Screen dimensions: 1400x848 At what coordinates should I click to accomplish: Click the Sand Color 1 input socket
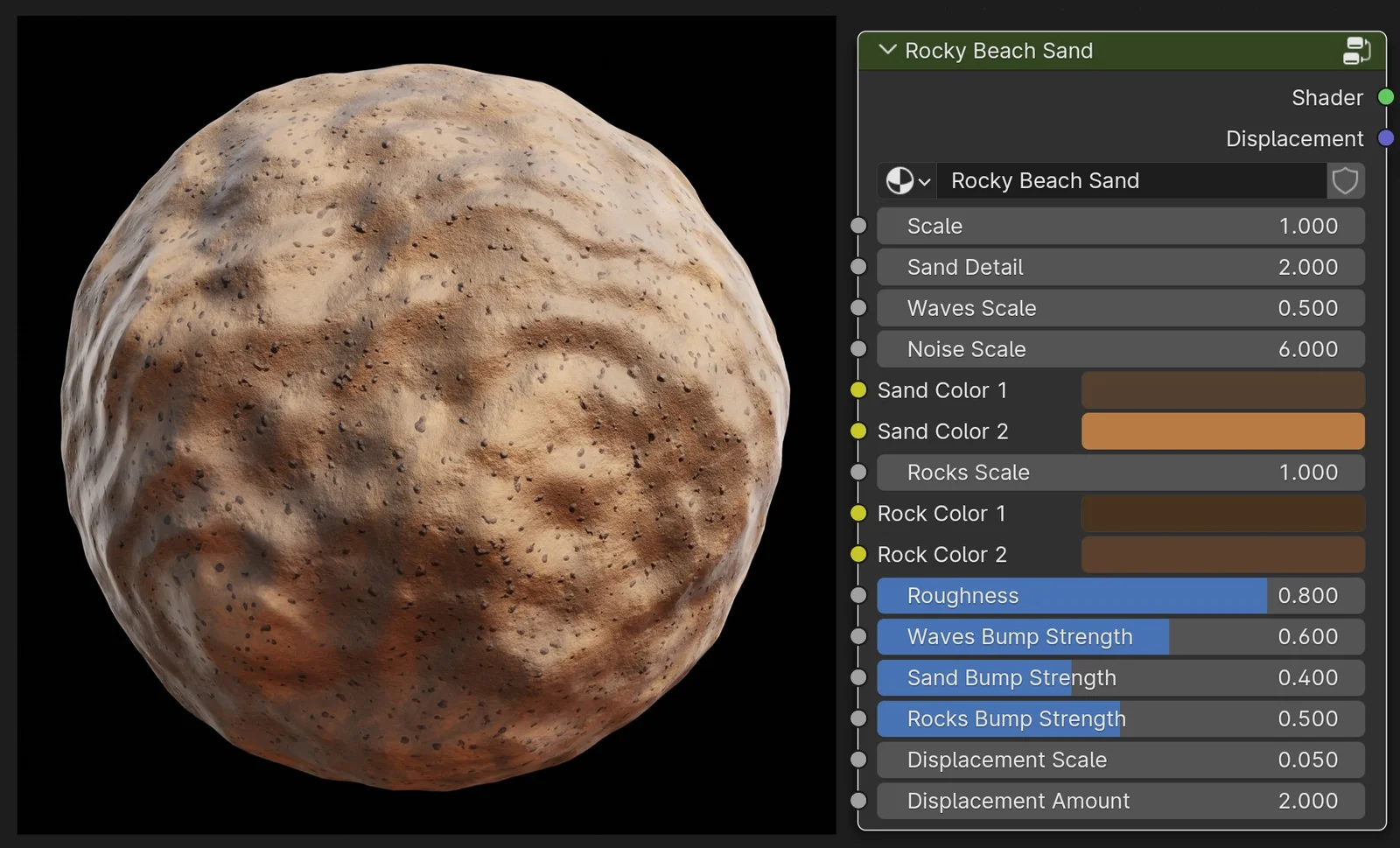pyautogui.click(x=858, y=390)
